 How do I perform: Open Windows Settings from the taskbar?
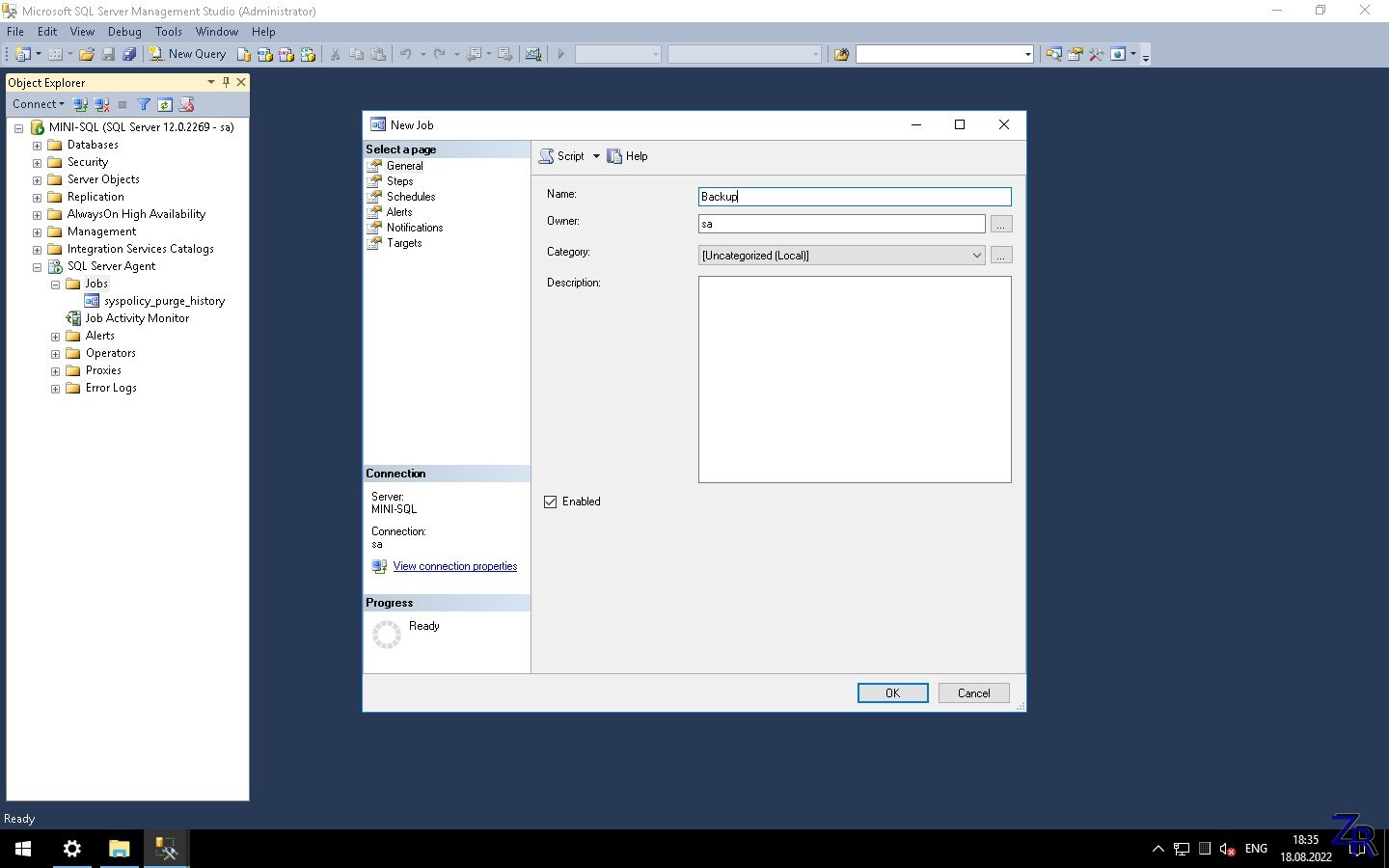point(72,849)
